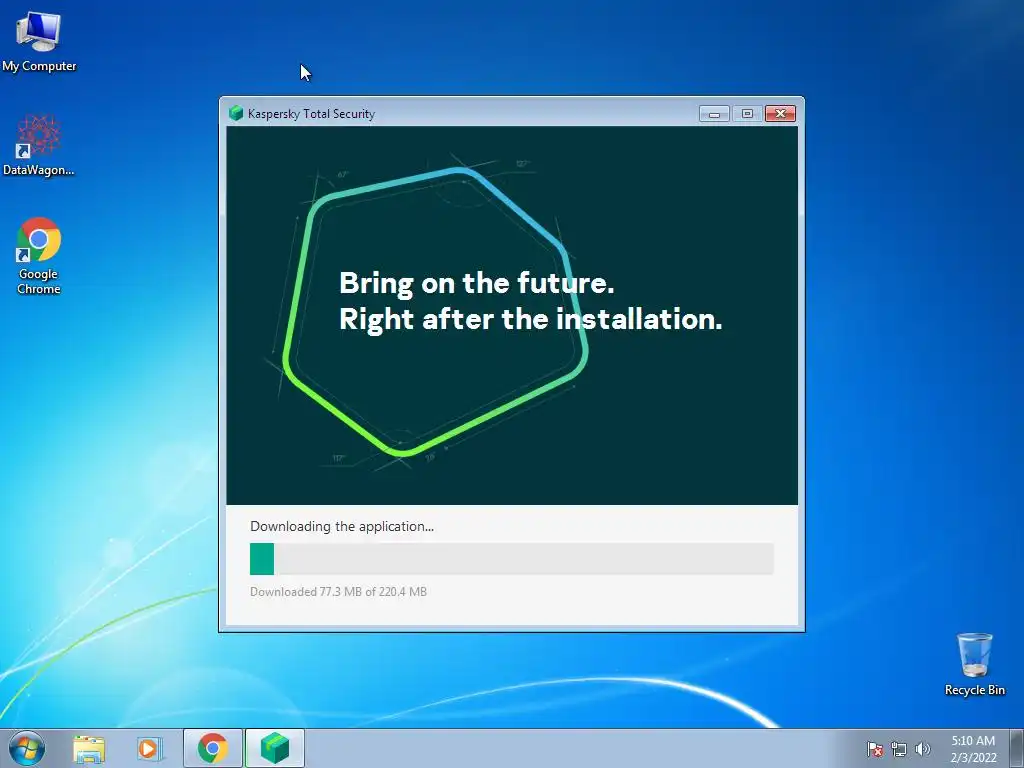Open the Recycle Bin icon
1024x768 pixels.
coord(974,664)
